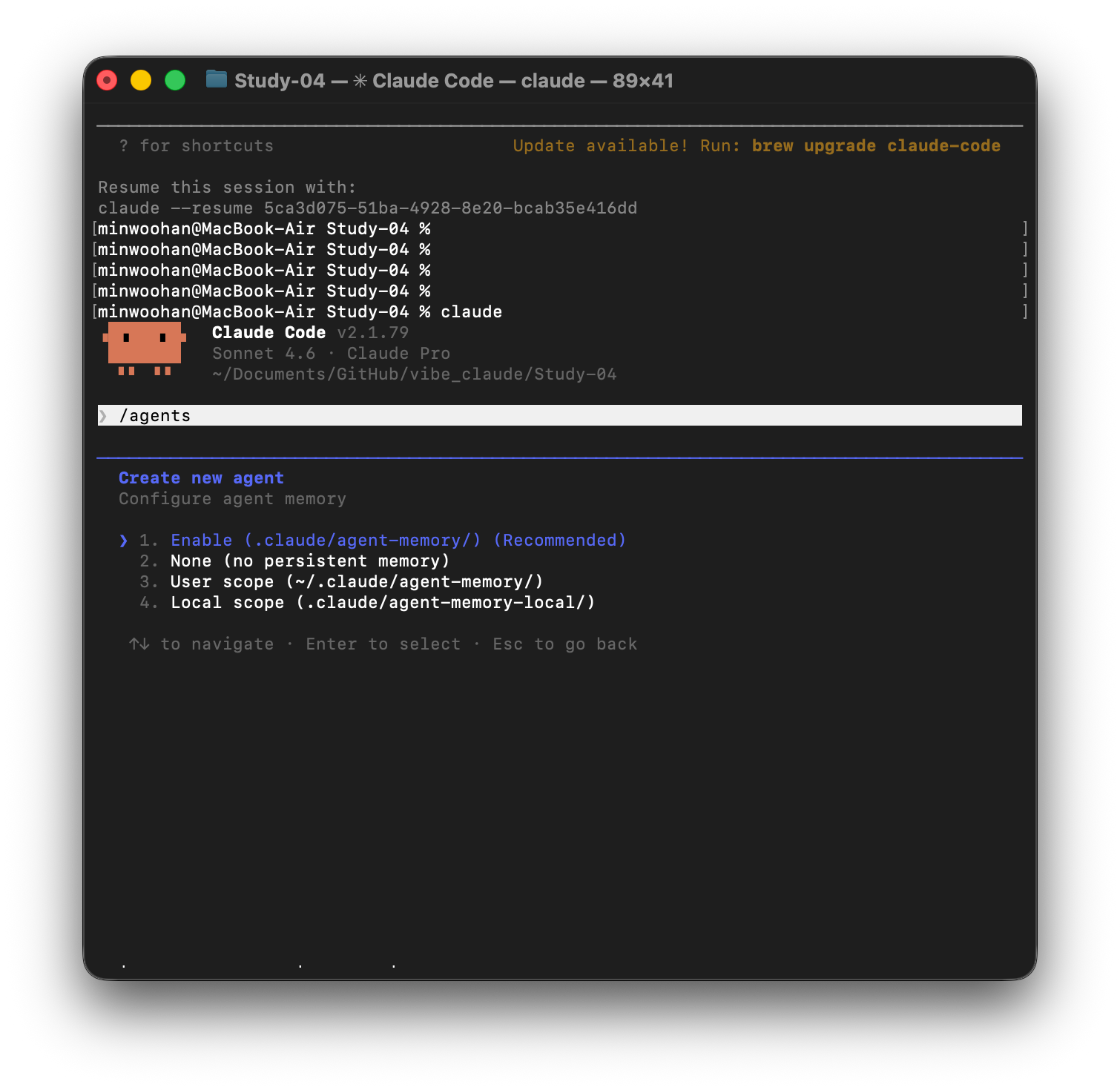The image size is (1120, 1090).
Task: Click the Study-04 folder icon in title bar
Action: tap(216, 79)
